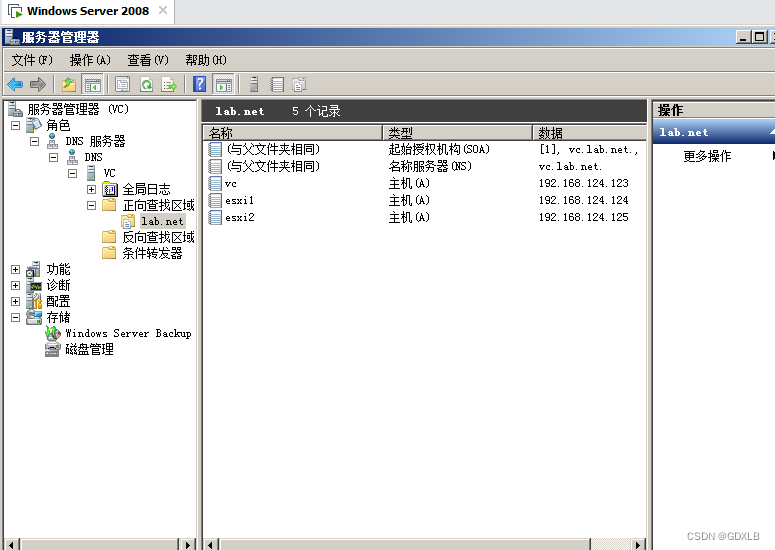Click IP address 192.168.124.124
The width and height of the screenshot is (775, 550).
click(583, 200)
